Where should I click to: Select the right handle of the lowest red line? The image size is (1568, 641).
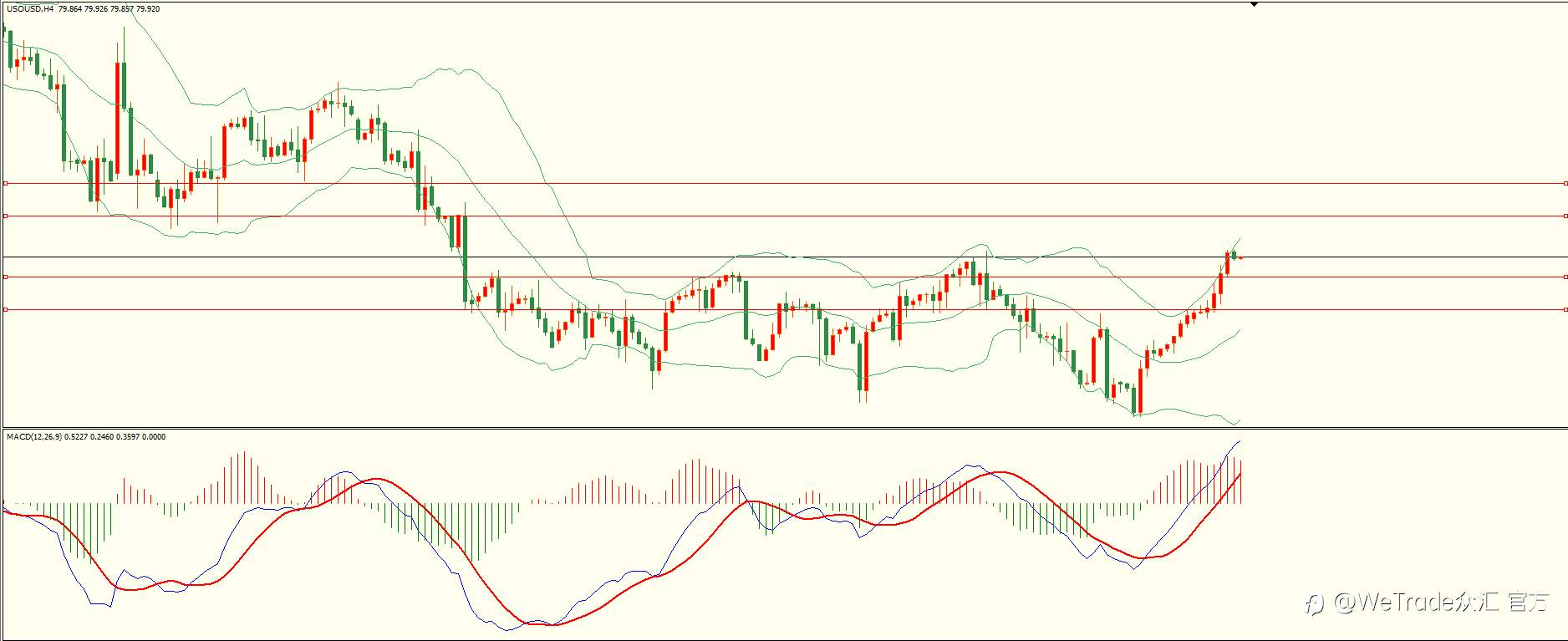click(x=1565, y=309)
